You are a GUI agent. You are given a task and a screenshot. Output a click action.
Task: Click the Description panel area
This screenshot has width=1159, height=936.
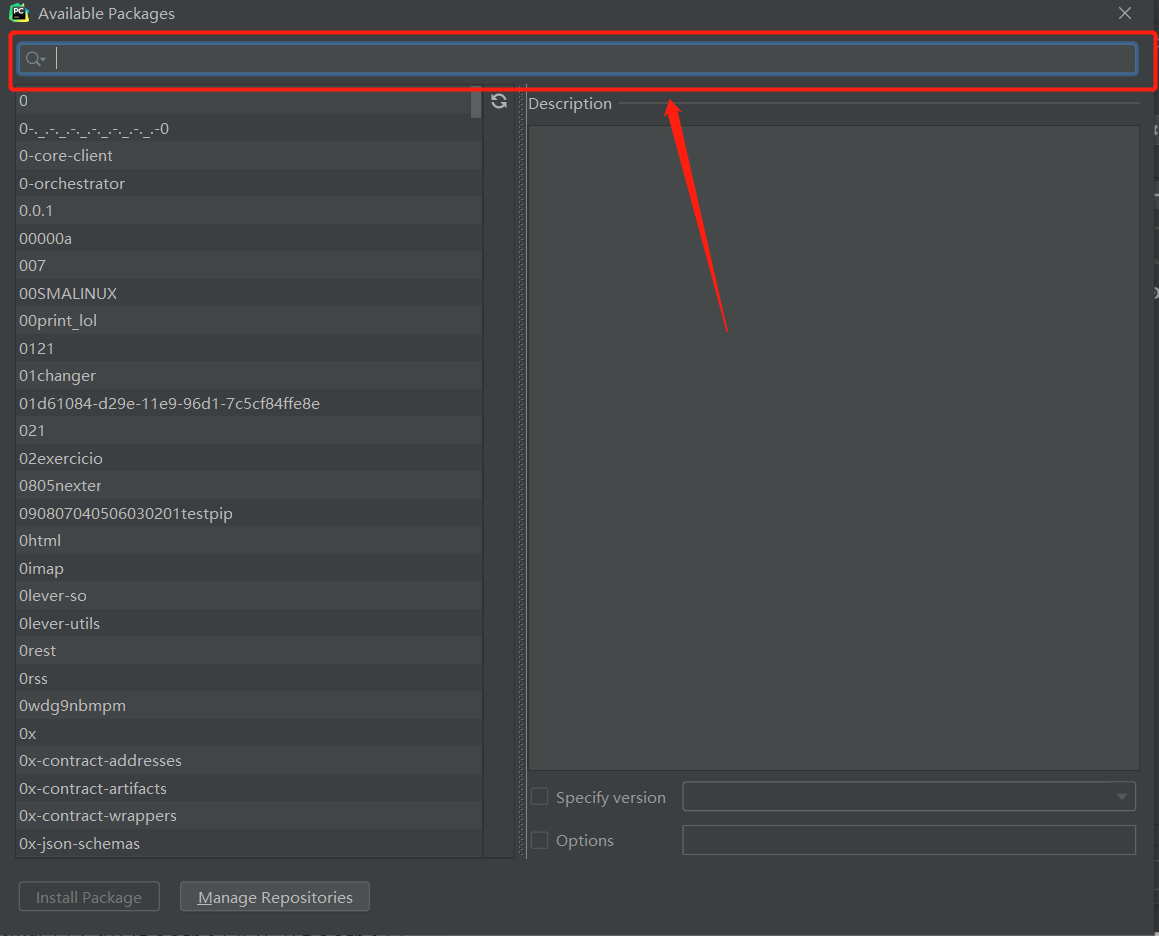coord(833,447)
